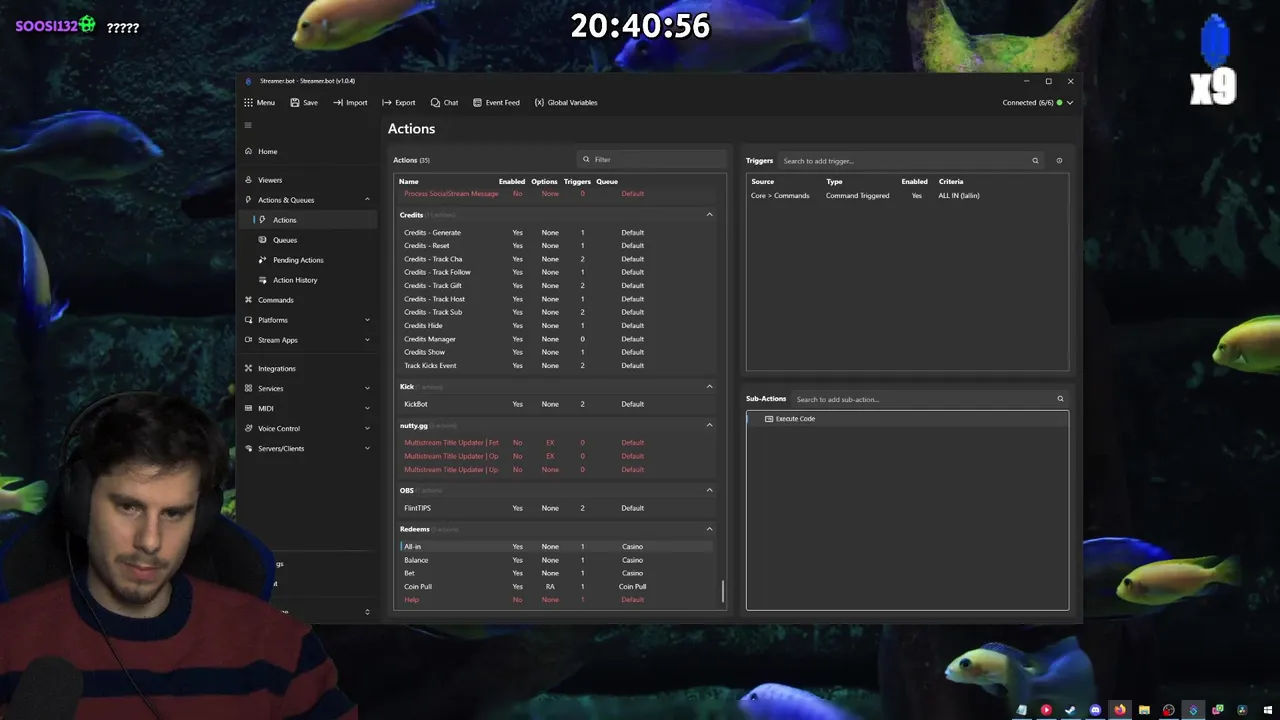Image resolution: width=1280 pixels, height=720 pixels.
Task: Select Execute Code sub-action
Action: point(907,419)
